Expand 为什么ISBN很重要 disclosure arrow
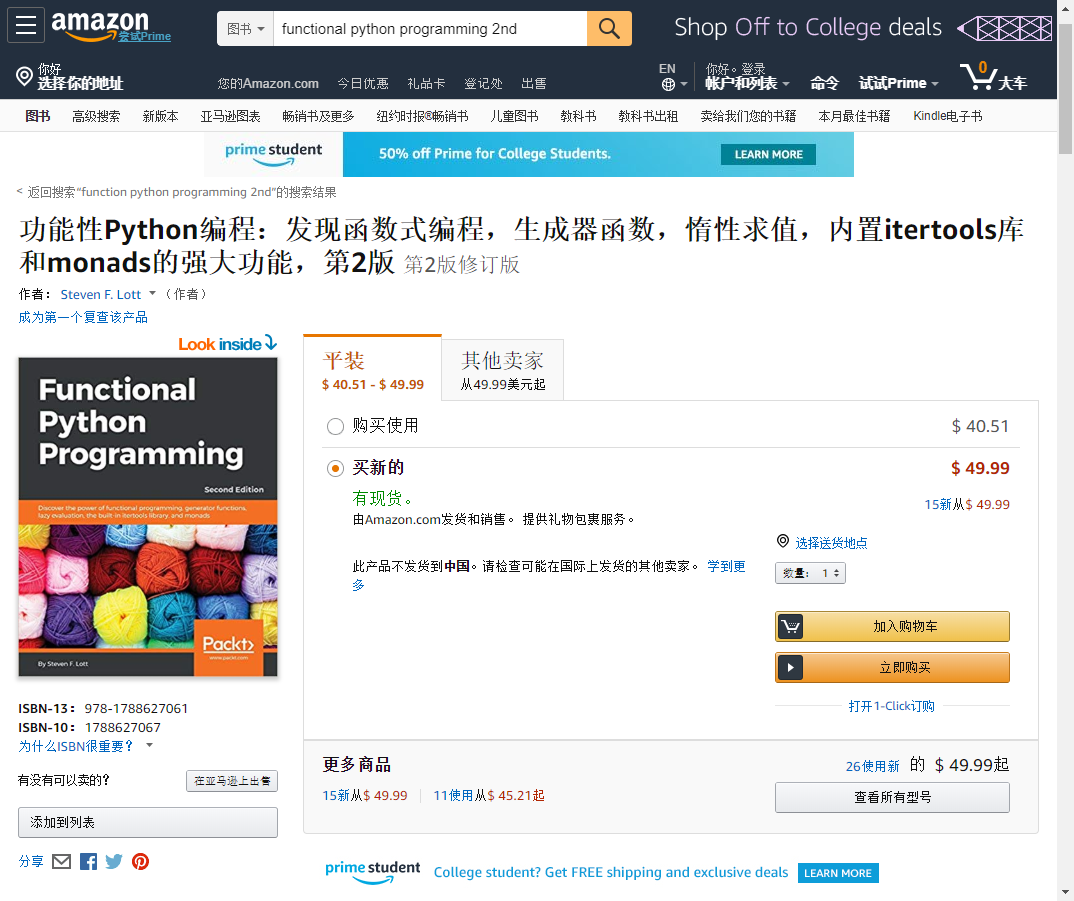 point(149,745)
